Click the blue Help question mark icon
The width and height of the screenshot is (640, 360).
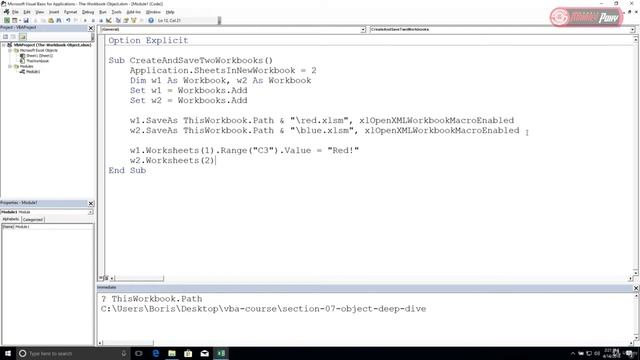coord(151,20)
